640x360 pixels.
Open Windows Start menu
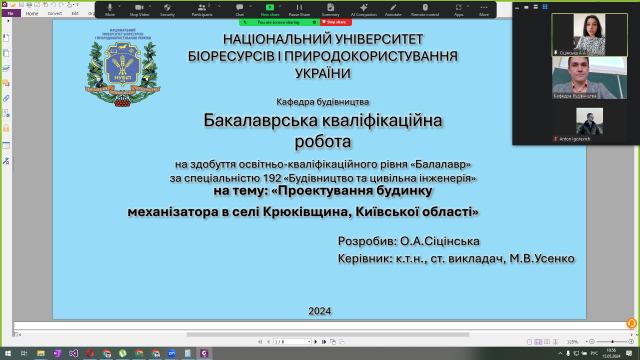pos(8,353)
